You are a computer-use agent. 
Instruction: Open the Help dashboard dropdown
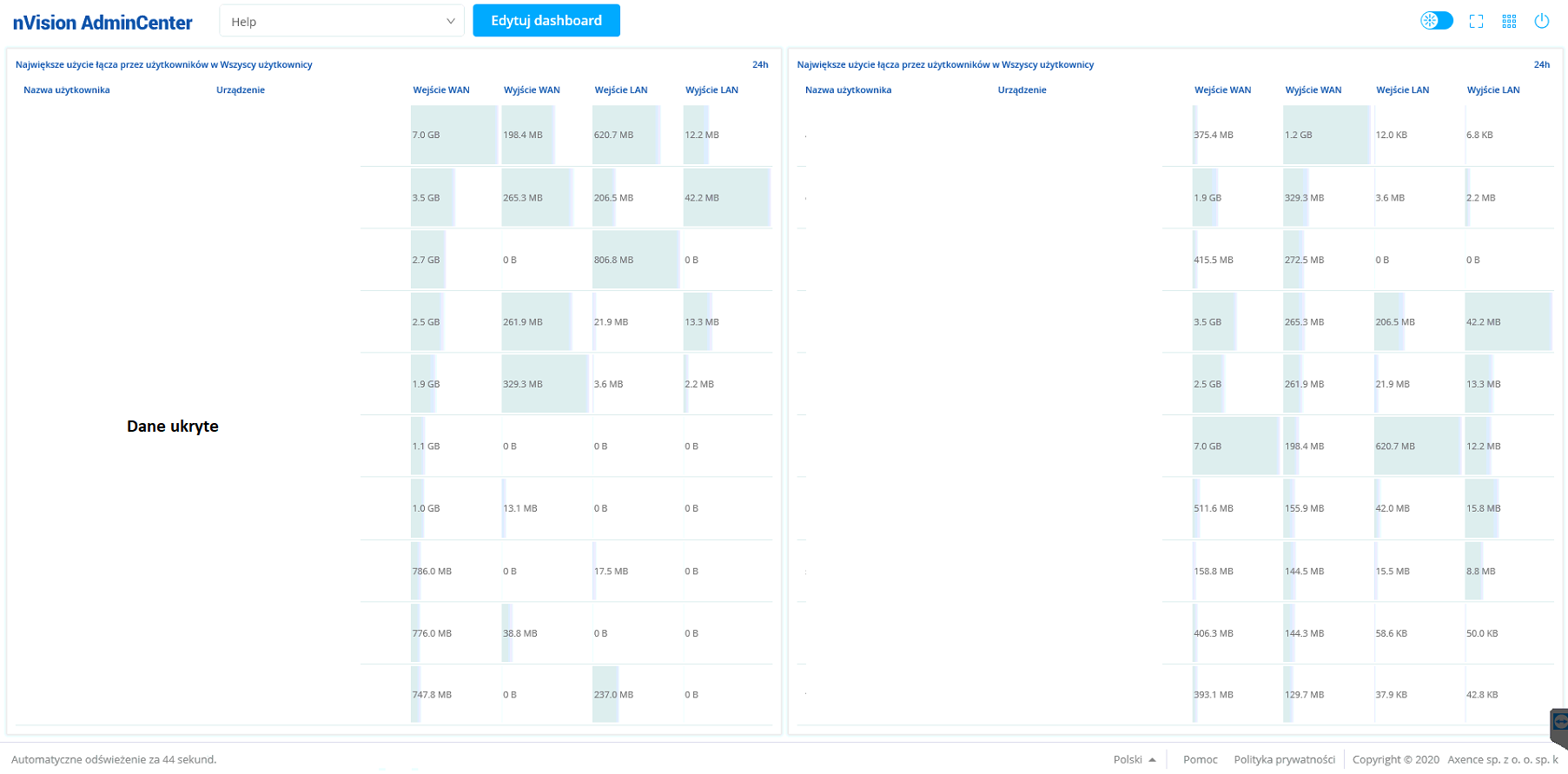coord(342,22)
